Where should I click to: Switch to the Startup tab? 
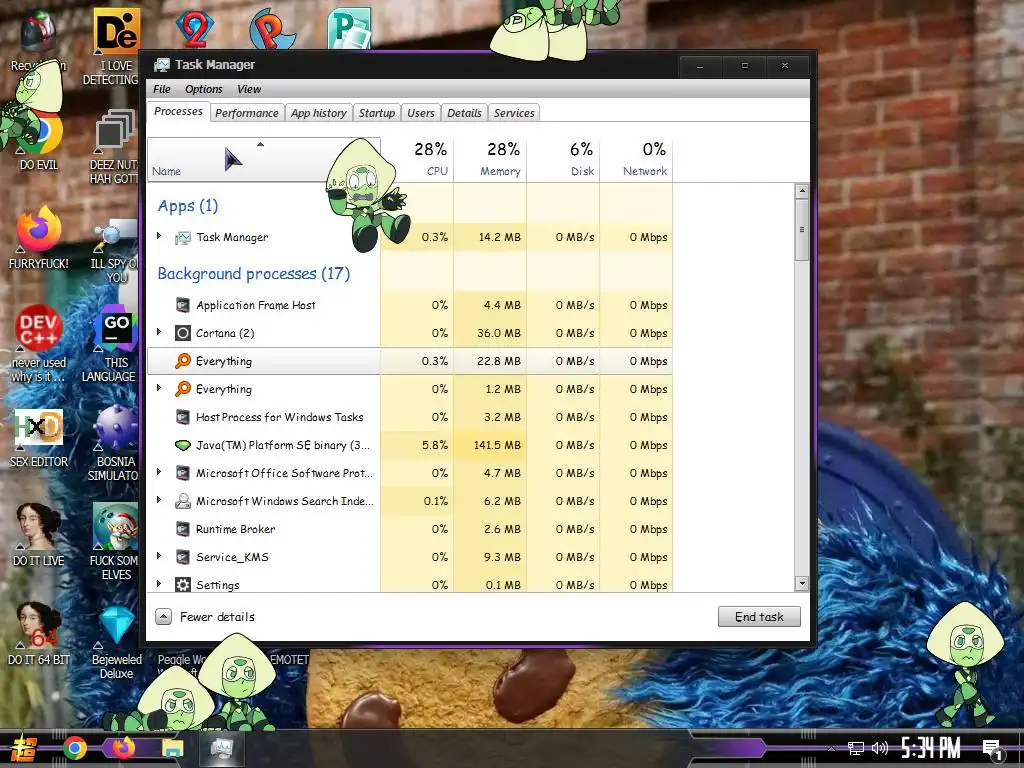click(377, 113)
